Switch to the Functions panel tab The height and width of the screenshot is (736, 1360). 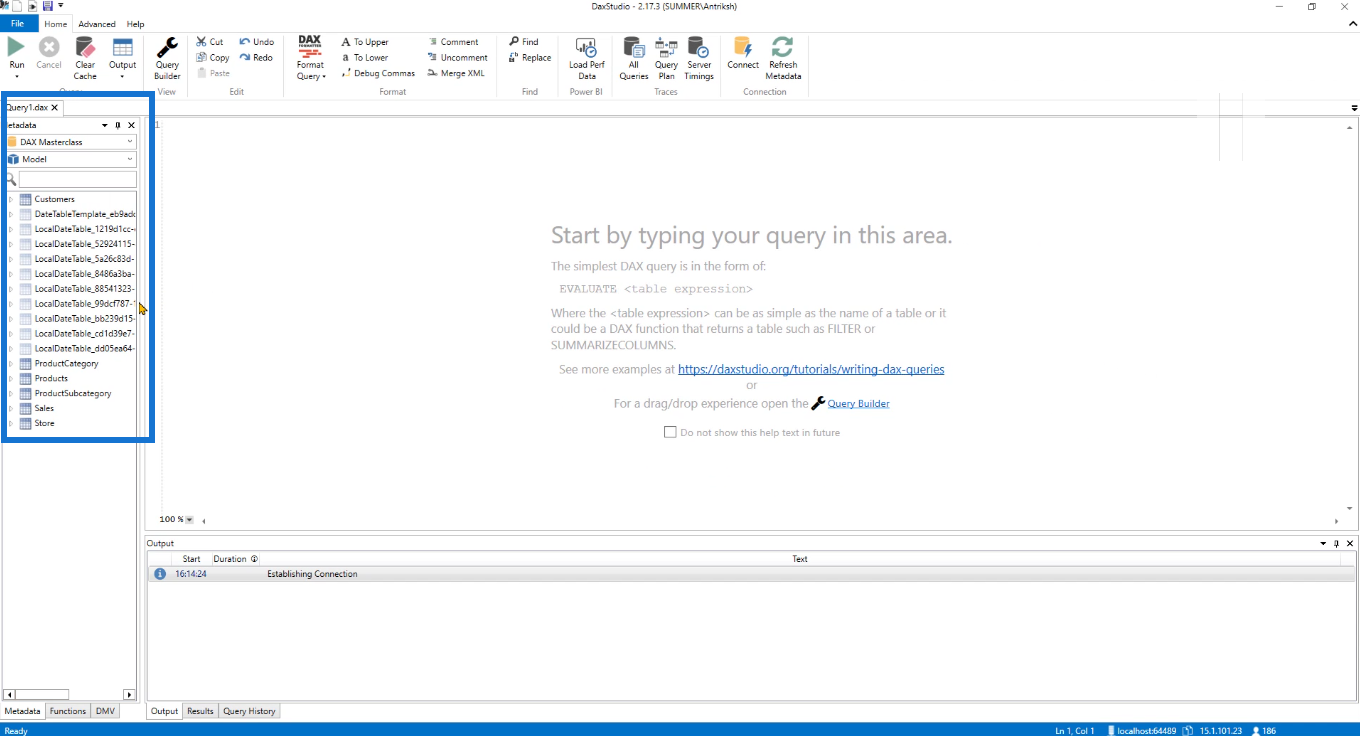pos(68,711)
